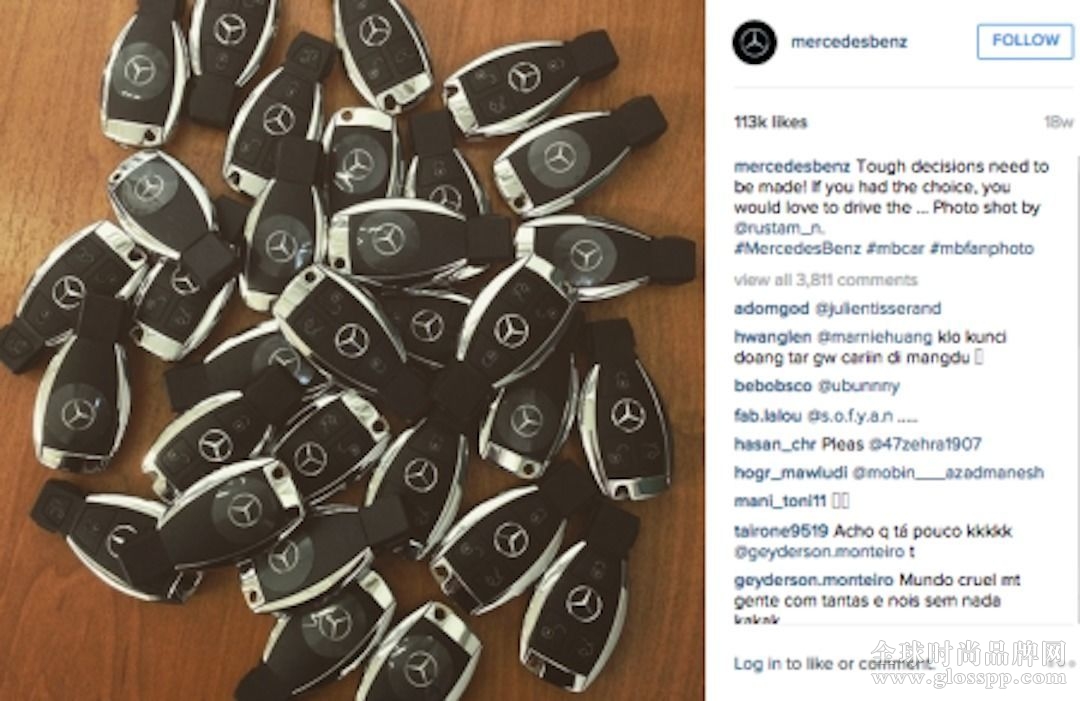Open bebobsco's commenter profile
The height and width of the screenshot is (701, 1080).
tap(773, 386)
